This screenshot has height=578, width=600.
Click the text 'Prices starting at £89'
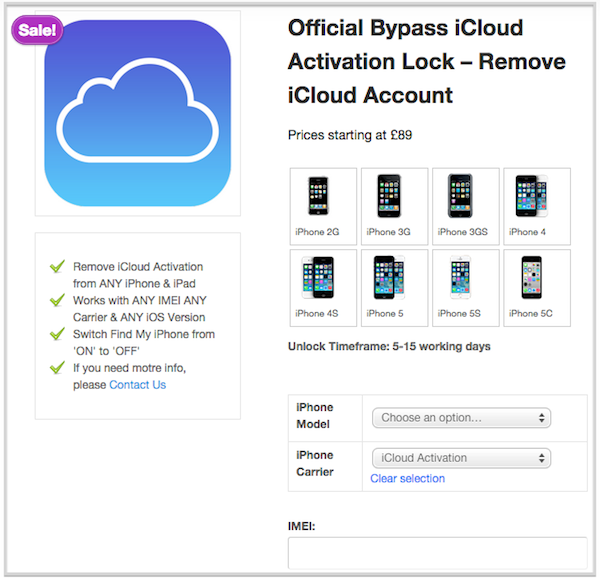coord(350,135)
